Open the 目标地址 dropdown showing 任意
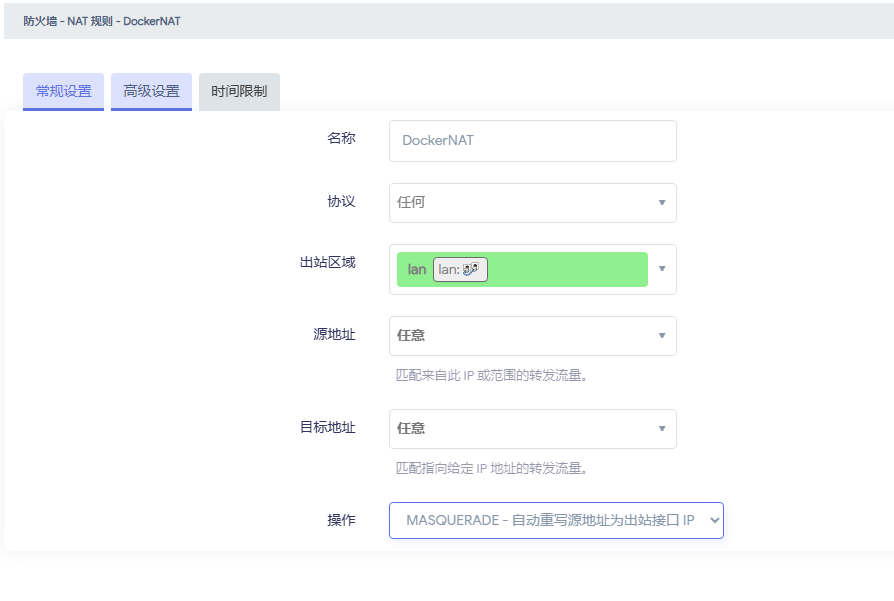894x601 pixels. 533,429
